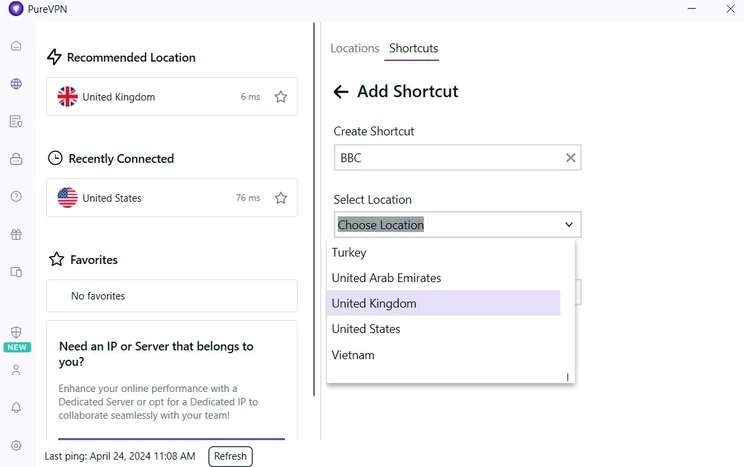The image size is (744, 467).
Task: Click the Favorites star heading icon
Action: tap(56, 259)
